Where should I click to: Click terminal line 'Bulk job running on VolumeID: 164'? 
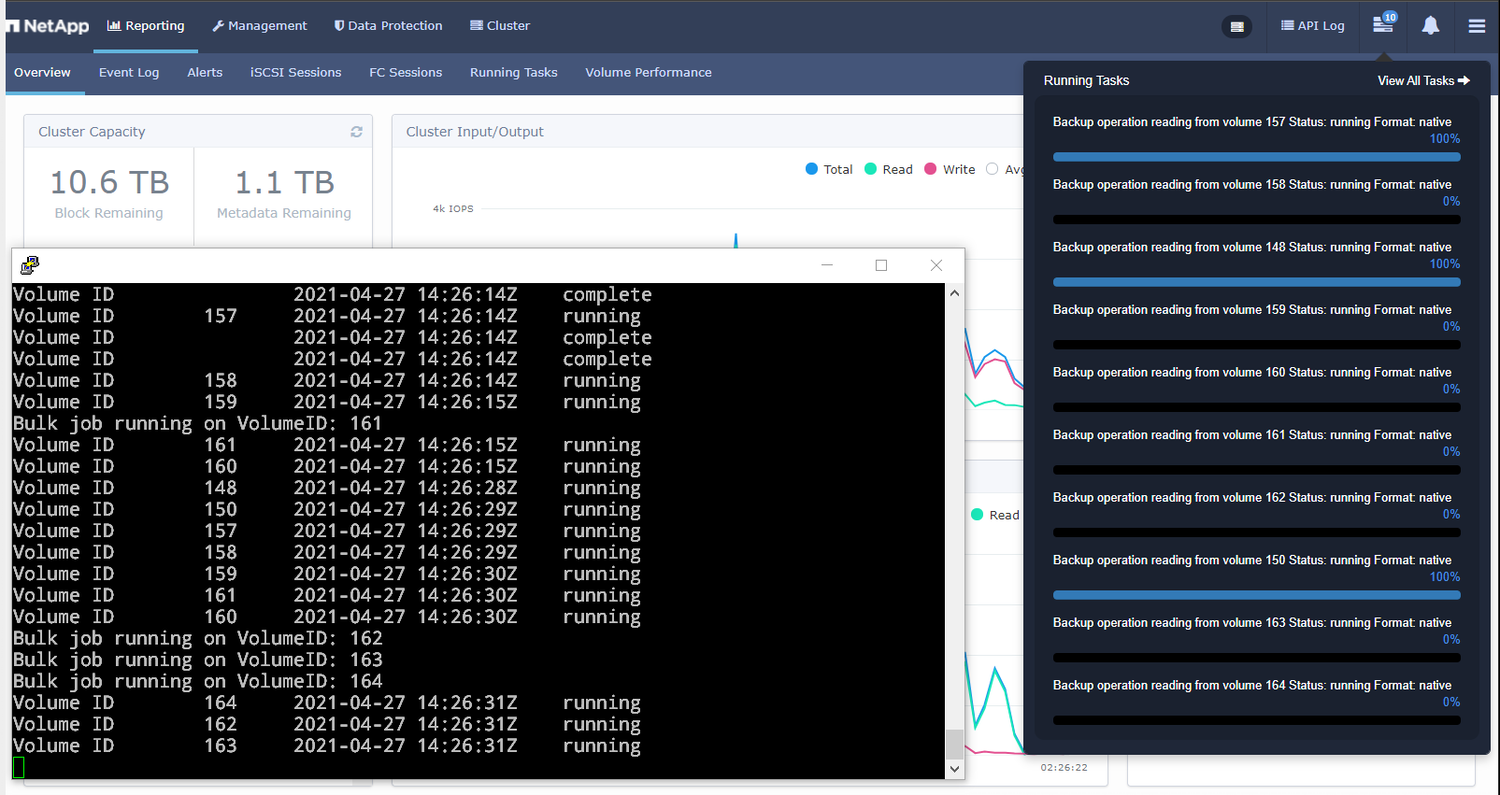tap(198, 681)
